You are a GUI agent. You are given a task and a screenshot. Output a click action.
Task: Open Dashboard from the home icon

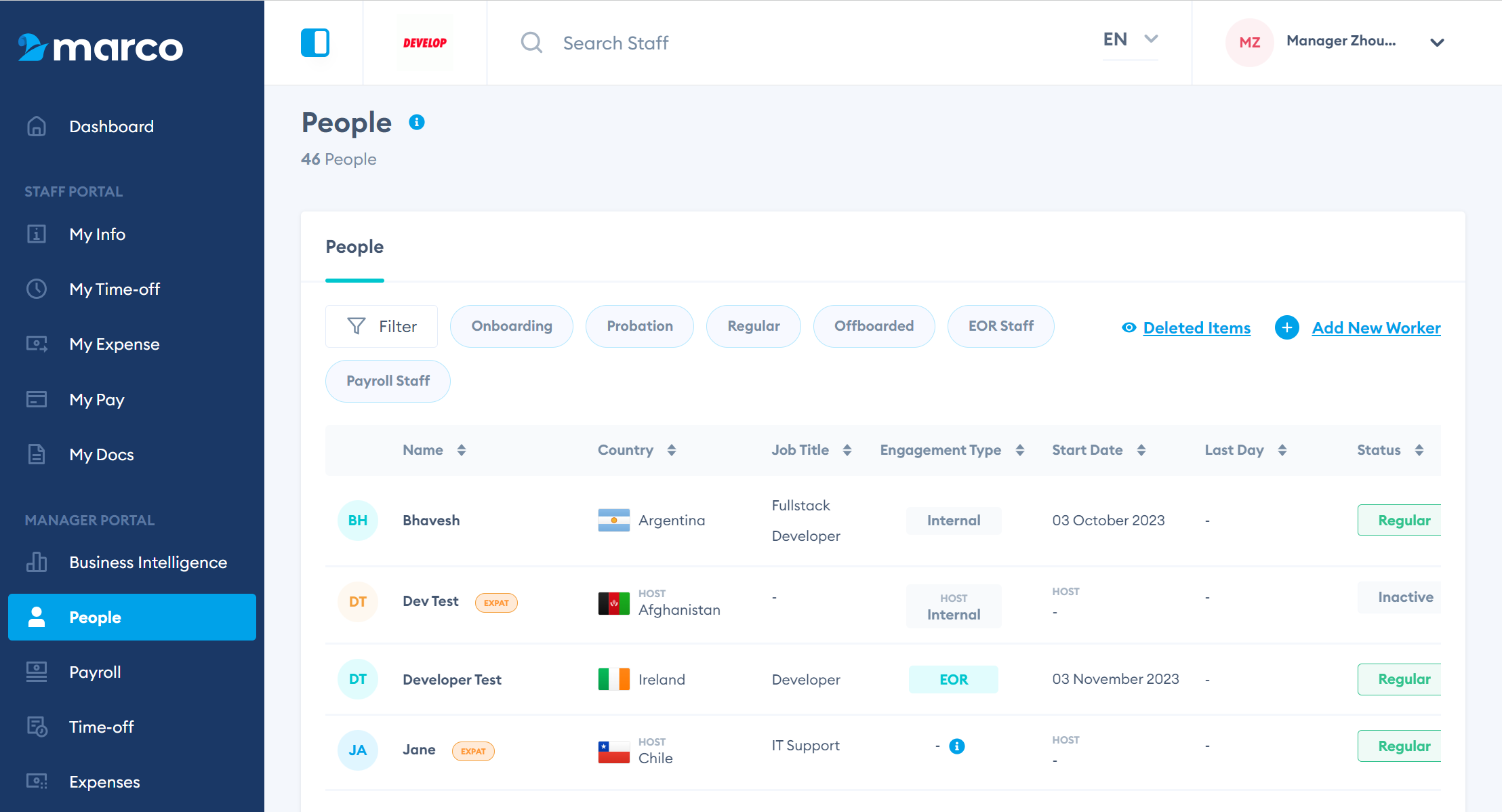(37, 127)
